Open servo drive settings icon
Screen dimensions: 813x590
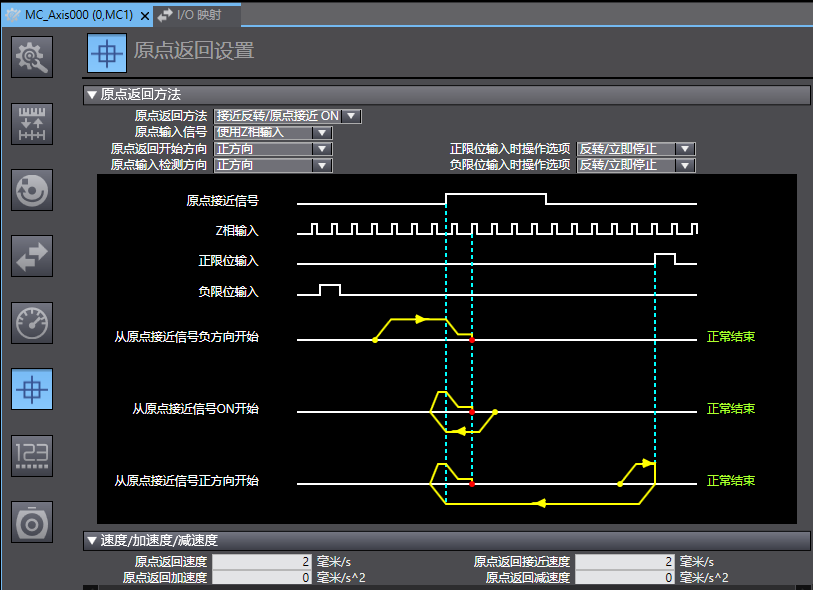31,521
